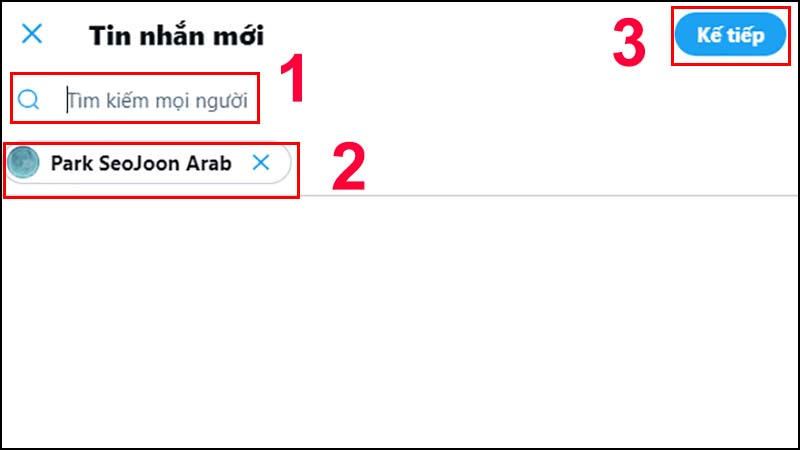Click the Tin nhắn mới heading
Image resolution: width=800 pixels, height=450 pixels.
(176, 36)
